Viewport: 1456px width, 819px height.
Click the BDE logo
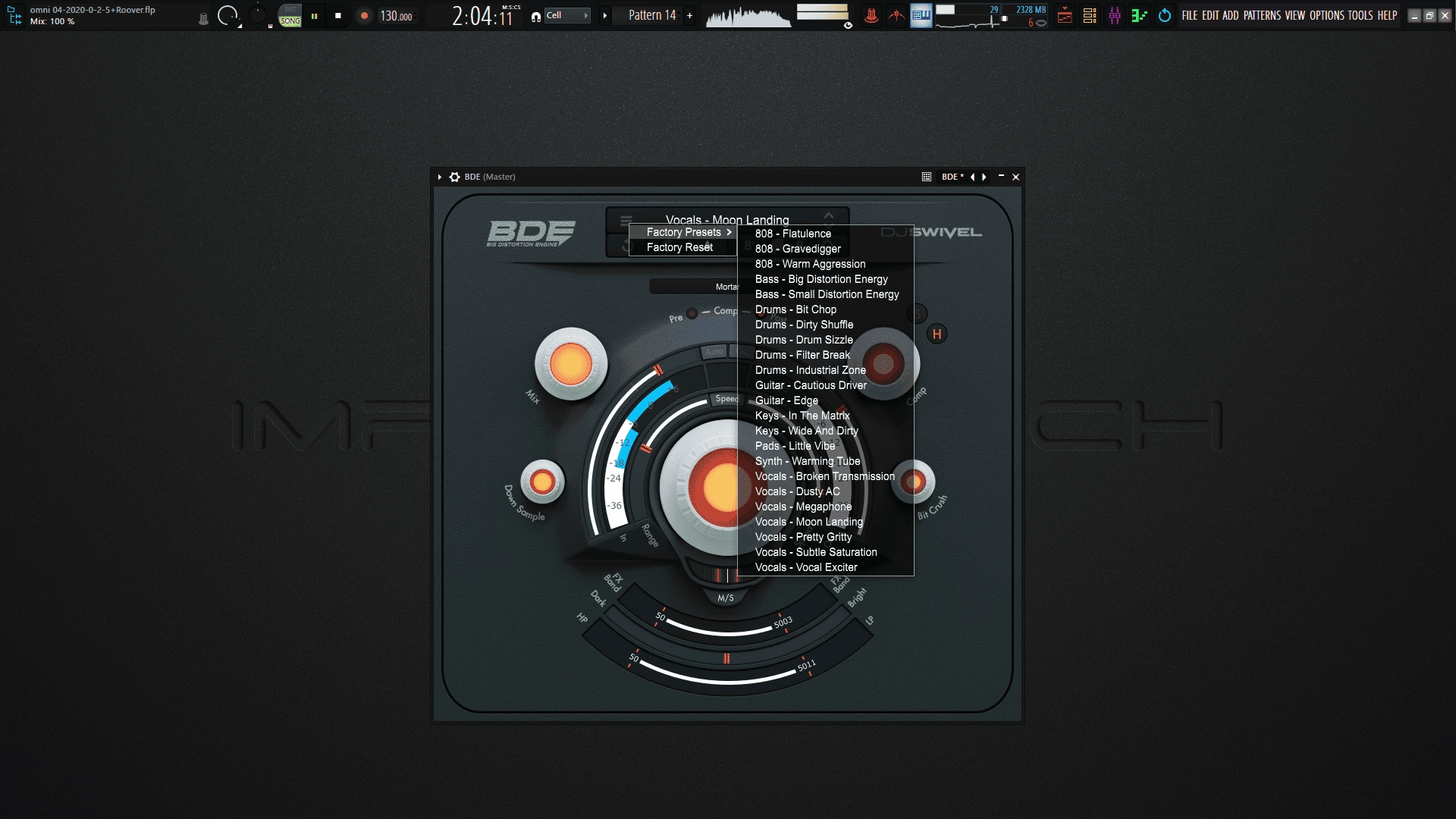click(x=531, y=233)
